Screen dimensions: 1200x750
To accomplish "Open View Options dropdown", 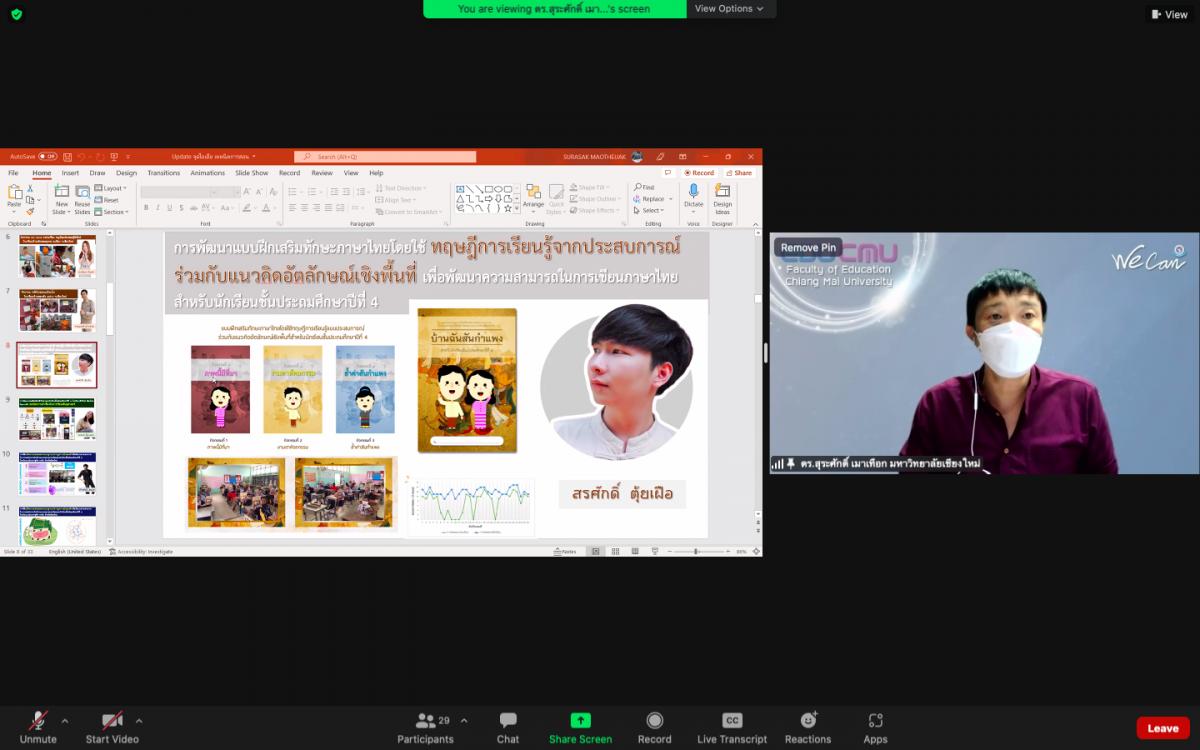I will (729, 9).
